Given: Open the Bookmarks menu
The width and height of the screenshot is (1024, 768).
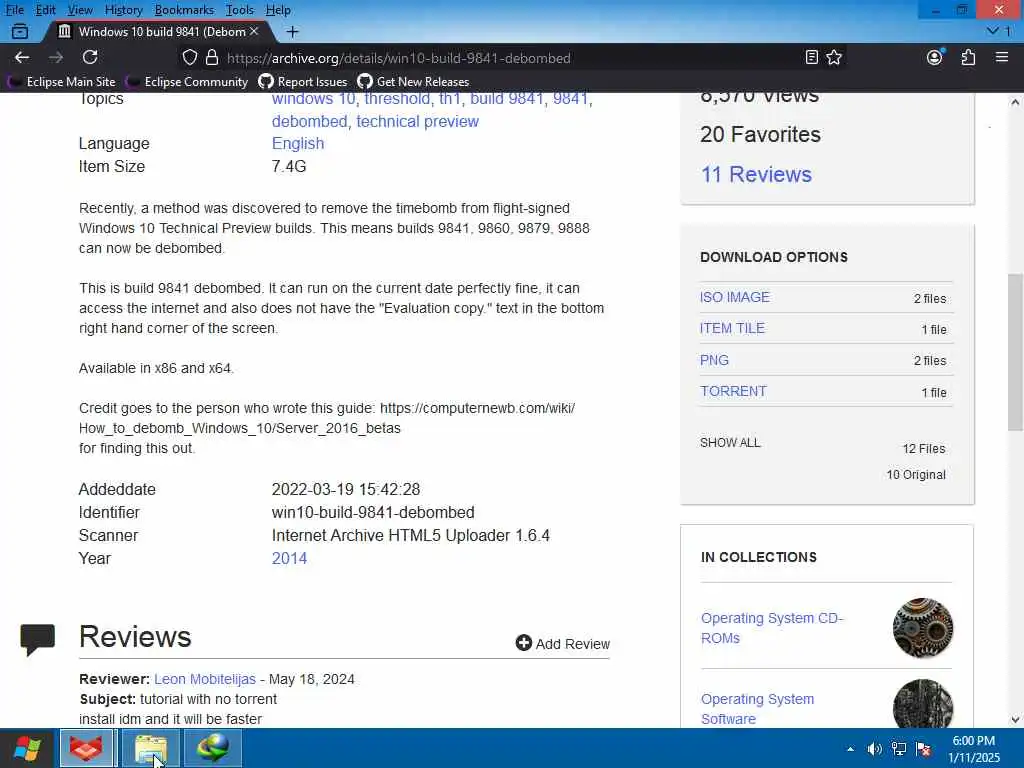Looking at the screenshot, I should (184, 10).
